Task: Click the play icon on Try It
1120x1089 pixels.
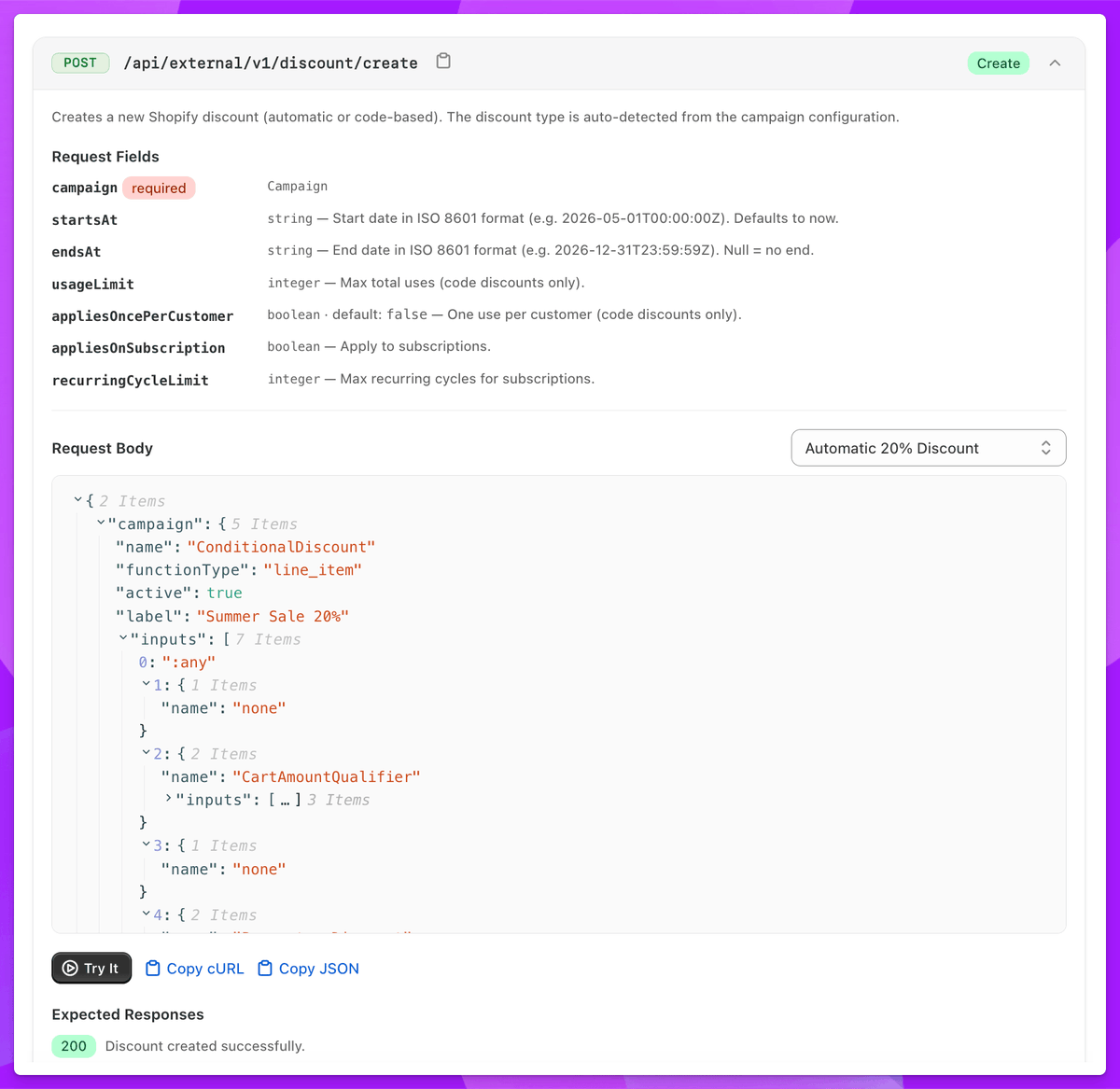Action: [x=70, y=968]
